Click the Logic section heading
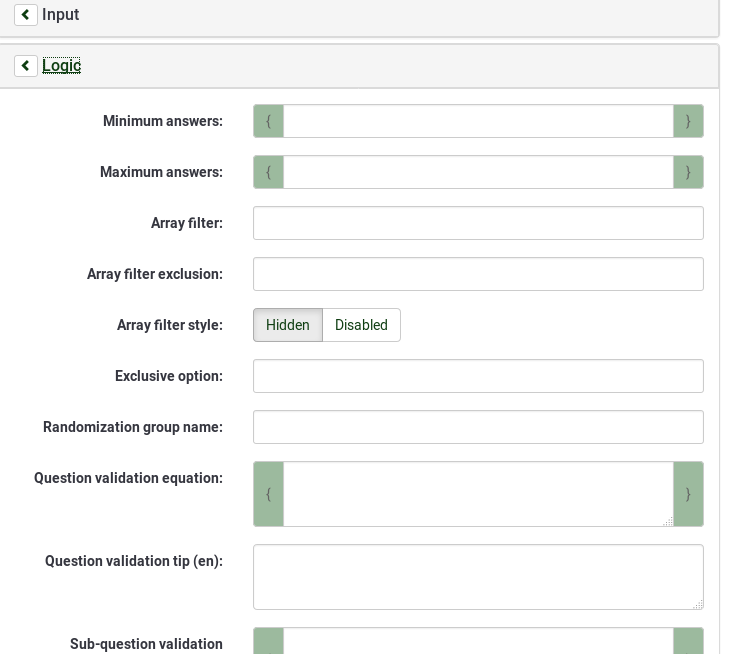Image resolution: width=732 pixels, height=654 pixels. (61, 66)
